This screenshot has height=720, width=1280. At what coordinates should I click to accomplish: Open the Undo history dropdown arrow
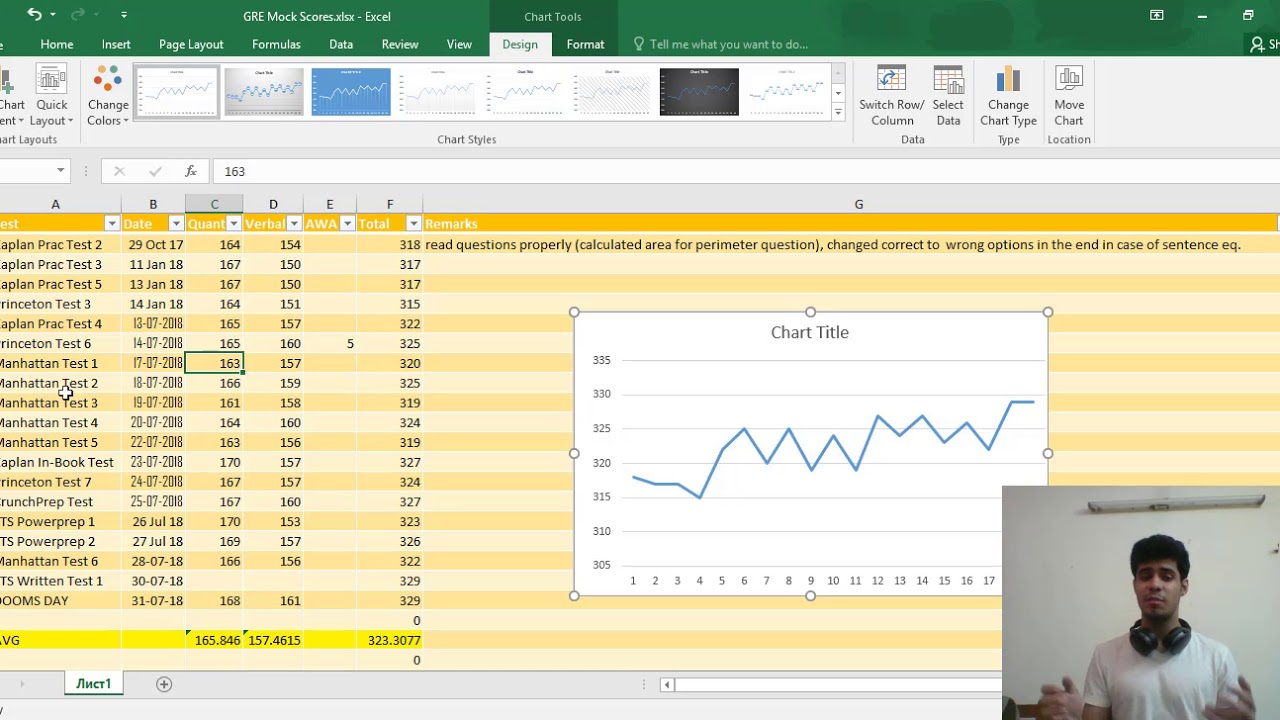(x=53, y=15)
